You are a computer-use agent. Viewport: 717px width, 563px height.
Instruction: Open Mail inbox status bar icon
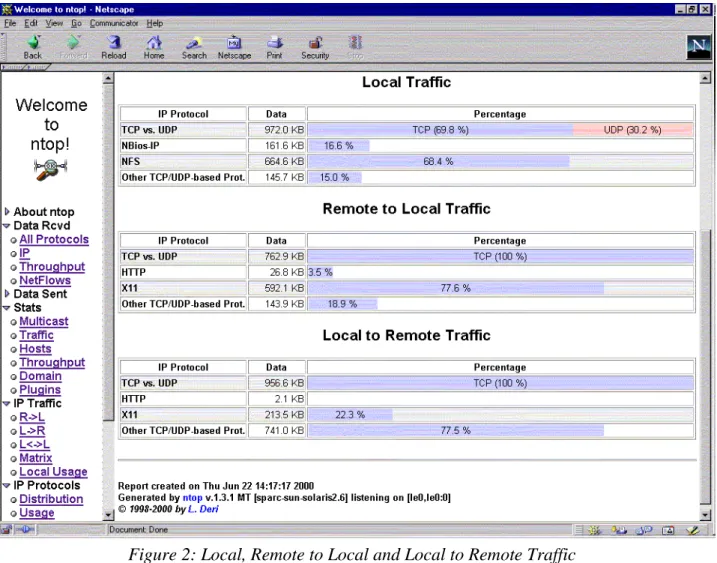click(x=619, y=530)
